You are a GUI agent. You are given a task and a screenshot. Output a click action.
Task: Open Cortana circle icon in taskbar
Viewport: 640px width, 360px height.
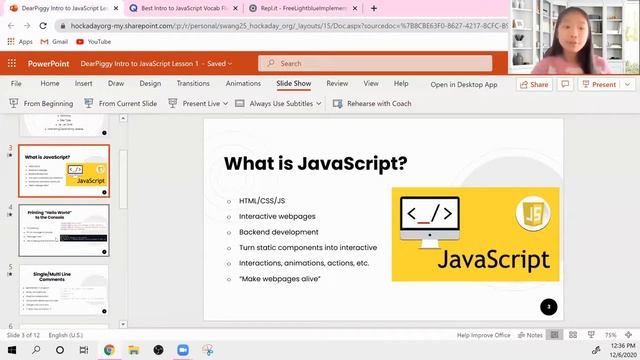pos(60,350)
